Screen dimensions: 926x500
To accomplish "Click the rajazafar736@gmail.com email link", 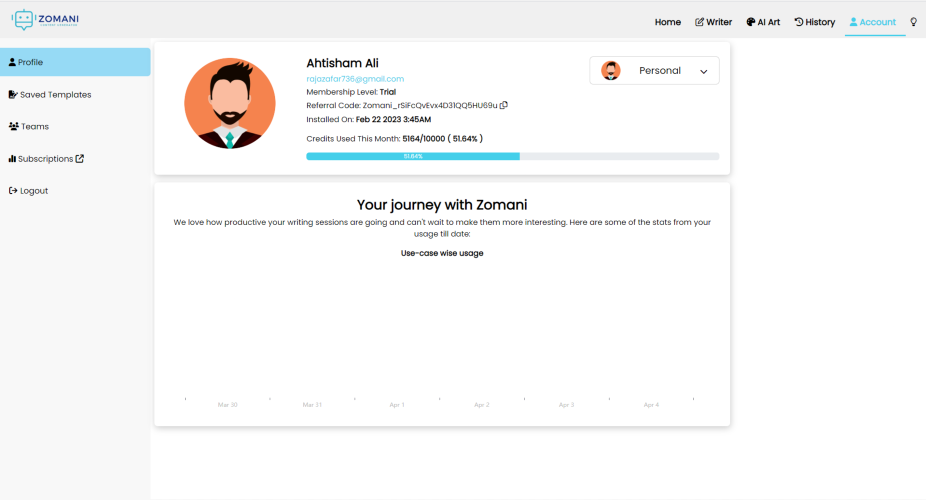I will [355, 79].
